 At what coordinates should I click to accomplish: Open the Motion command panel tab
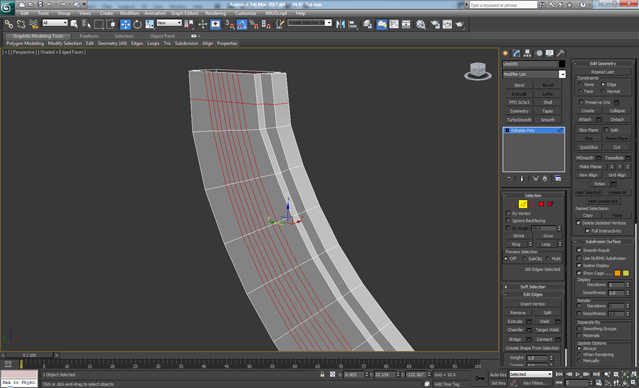[539, 53]
